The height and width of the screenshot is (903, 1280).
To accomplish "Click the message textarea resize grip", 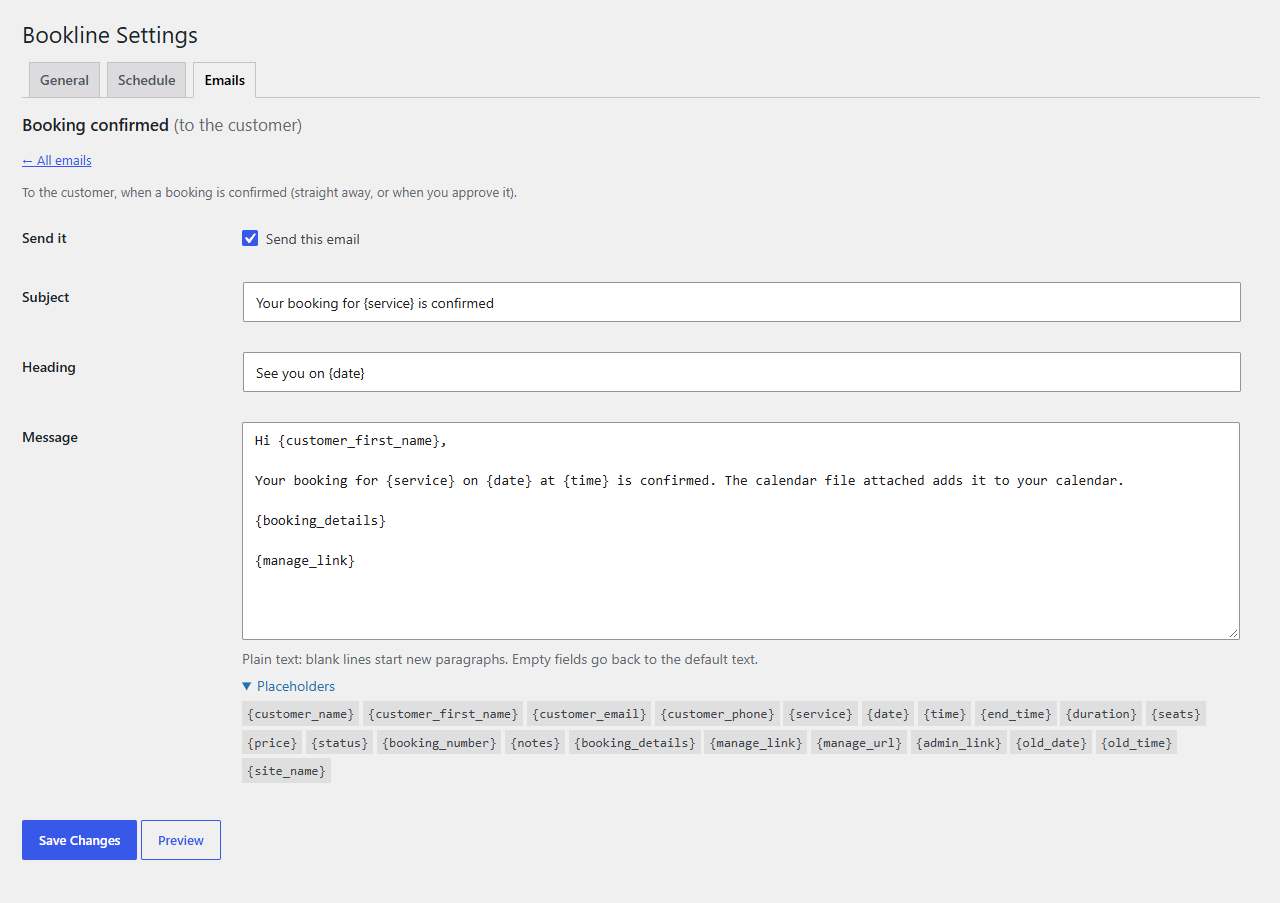I will [x=1233, y=633].
